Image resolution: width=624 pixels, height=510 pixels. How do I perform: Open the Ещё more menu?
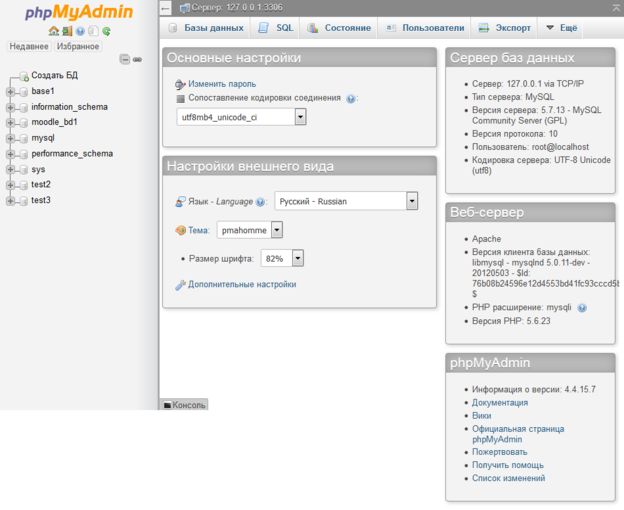coord(561,28)
